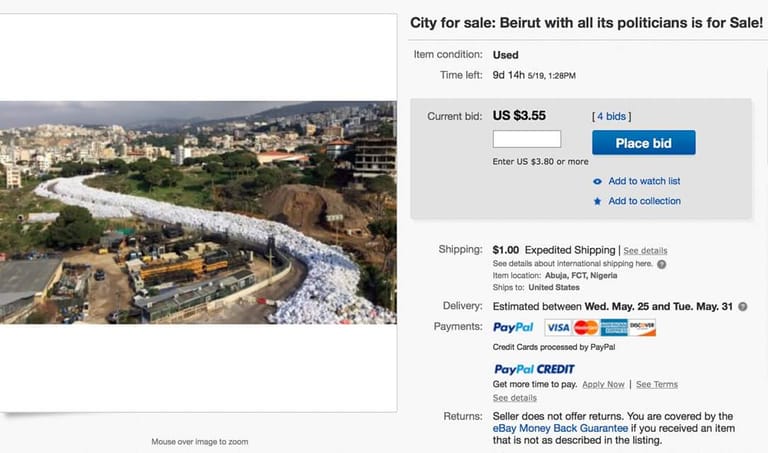Click the American Express card icon

point(614,327)
